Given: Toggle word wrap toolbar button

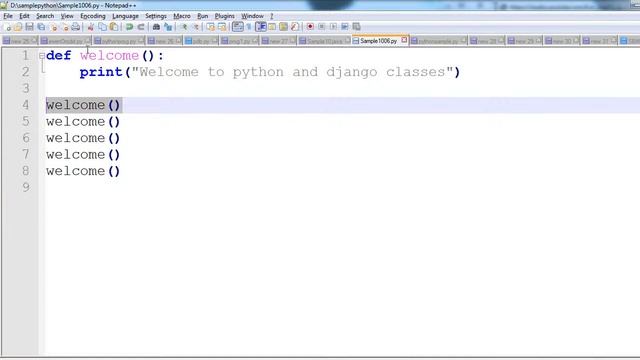Looking at the screenshot, I should click(x=238, y=27).
